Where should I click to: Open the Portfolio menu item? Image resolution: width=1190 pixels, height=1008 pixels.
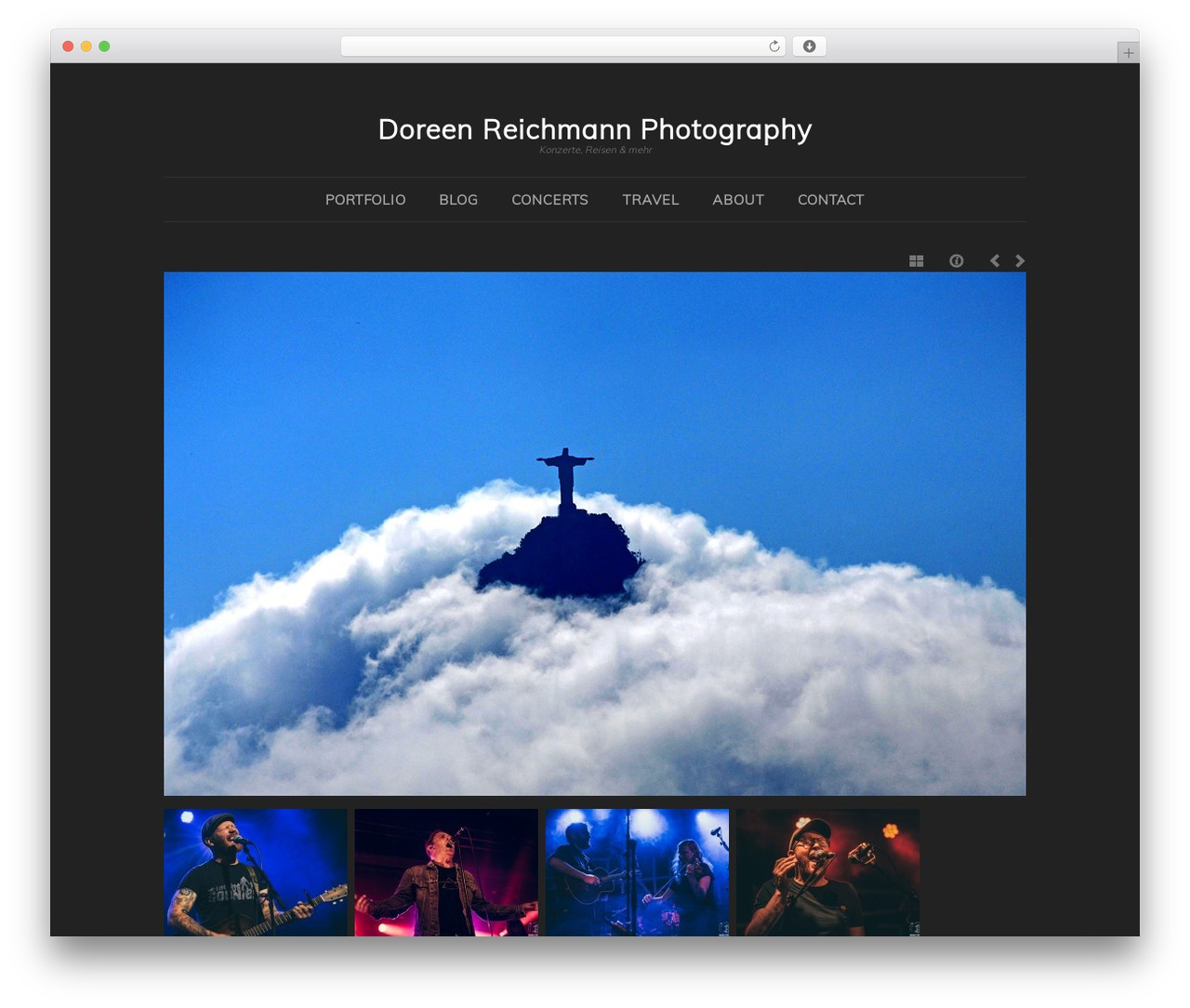tap(365, 200)
